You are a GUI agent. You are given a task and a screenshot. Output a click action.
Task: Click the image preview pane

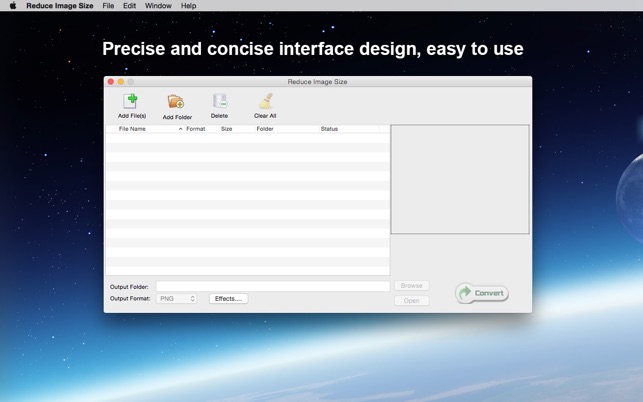[460, 179]
